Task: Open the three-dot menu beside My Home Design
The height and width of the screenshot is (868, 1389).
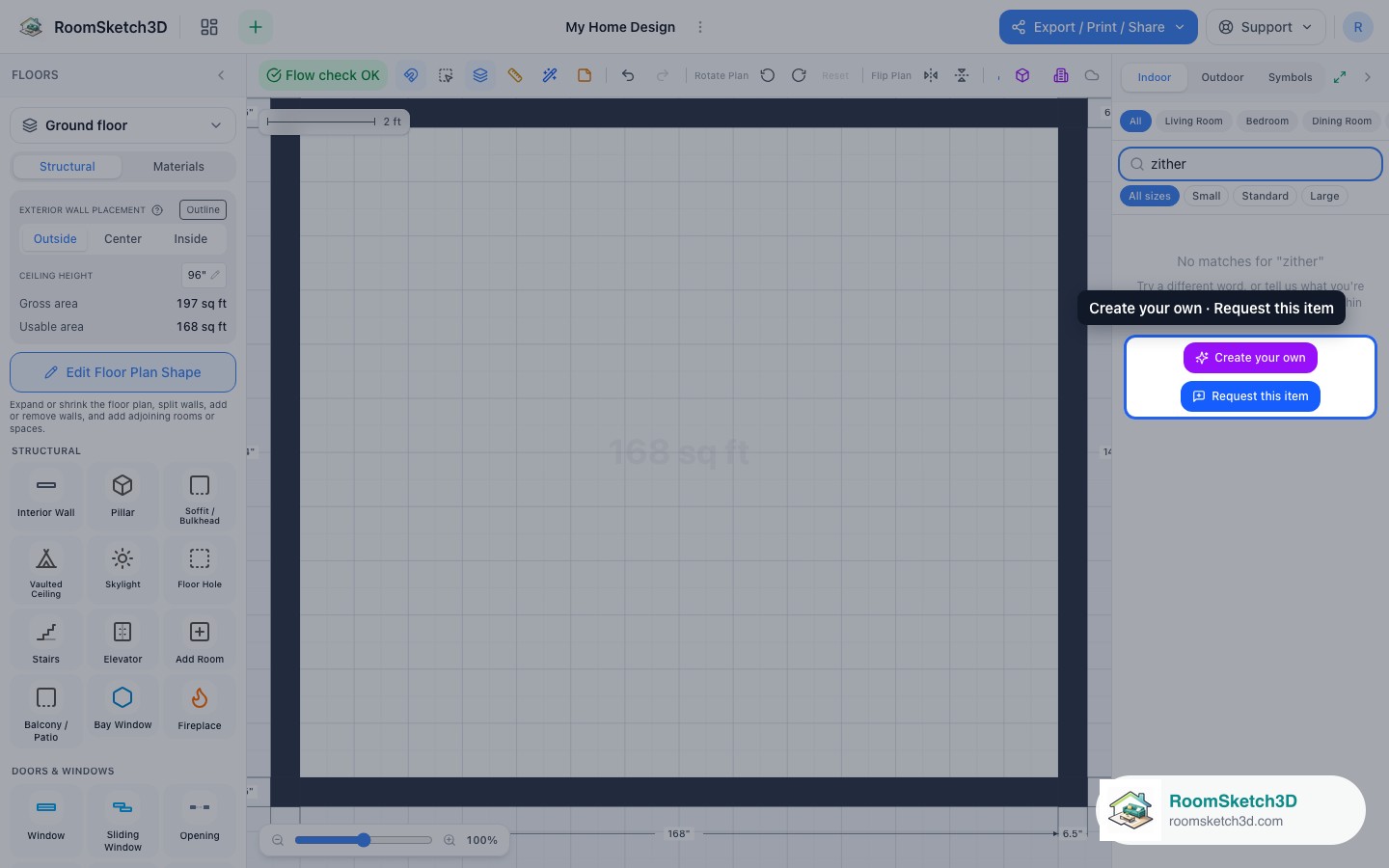Action: point(700,27)
